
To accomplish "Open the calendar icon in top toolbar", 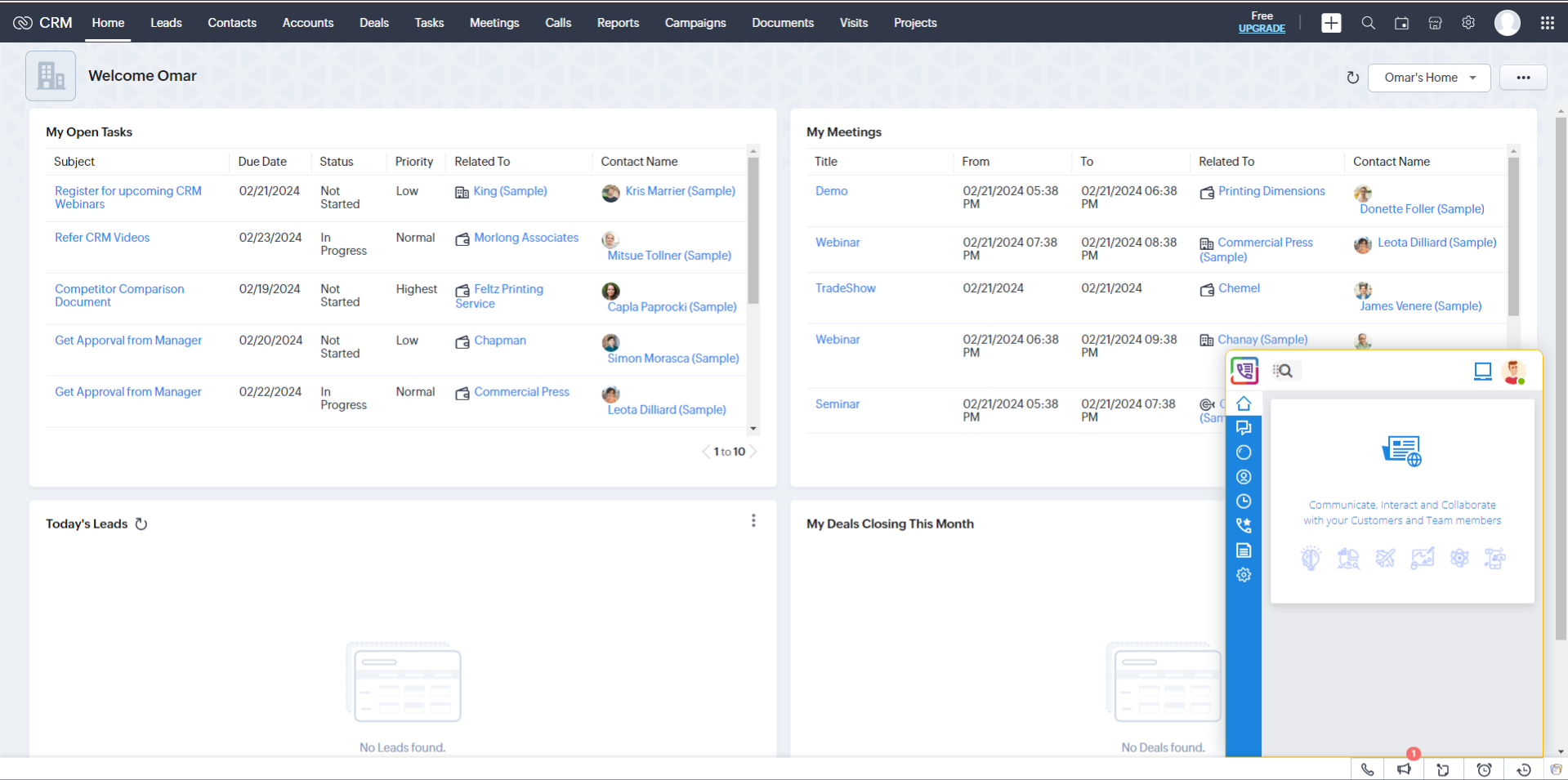I will [x=1401, y=23].
